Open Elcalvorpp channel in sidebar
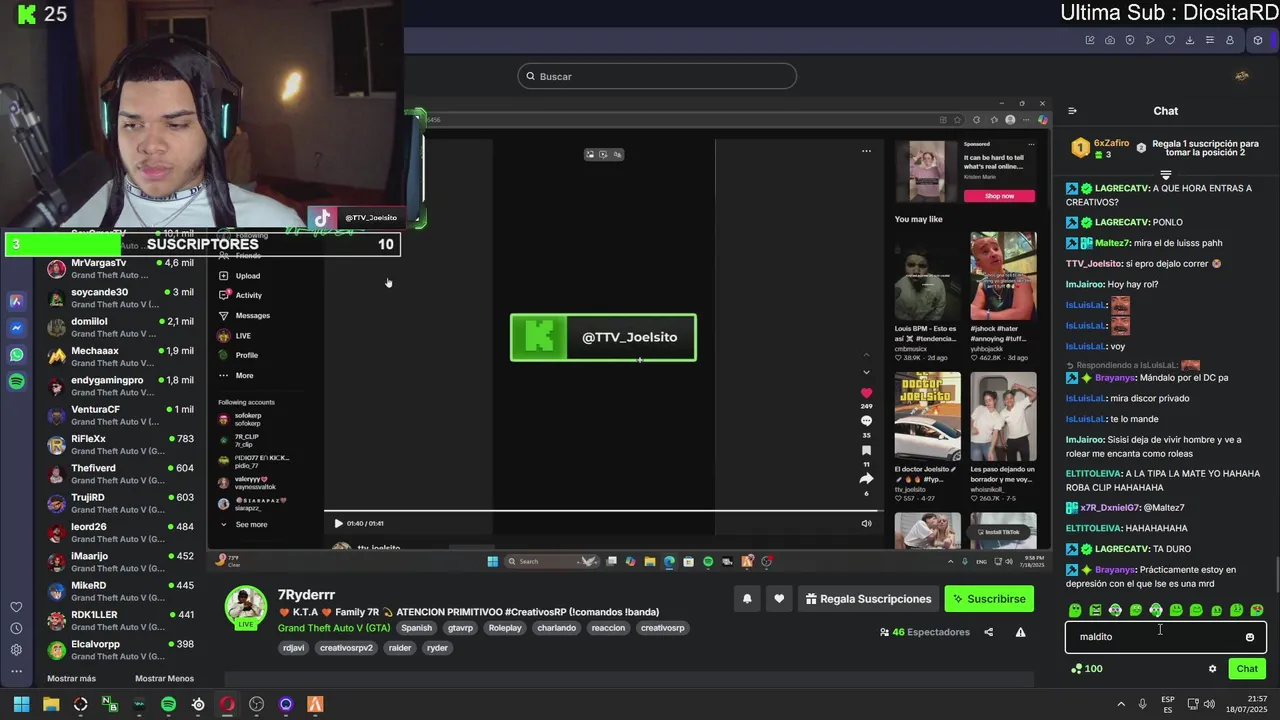 (122, 650)
